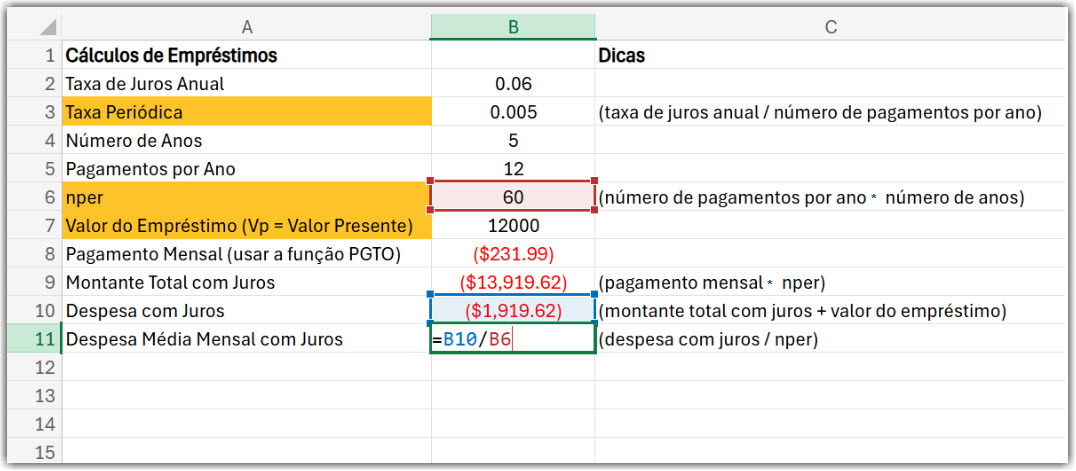
Task: Select row 3 header
Action: [x=34, y=112]
